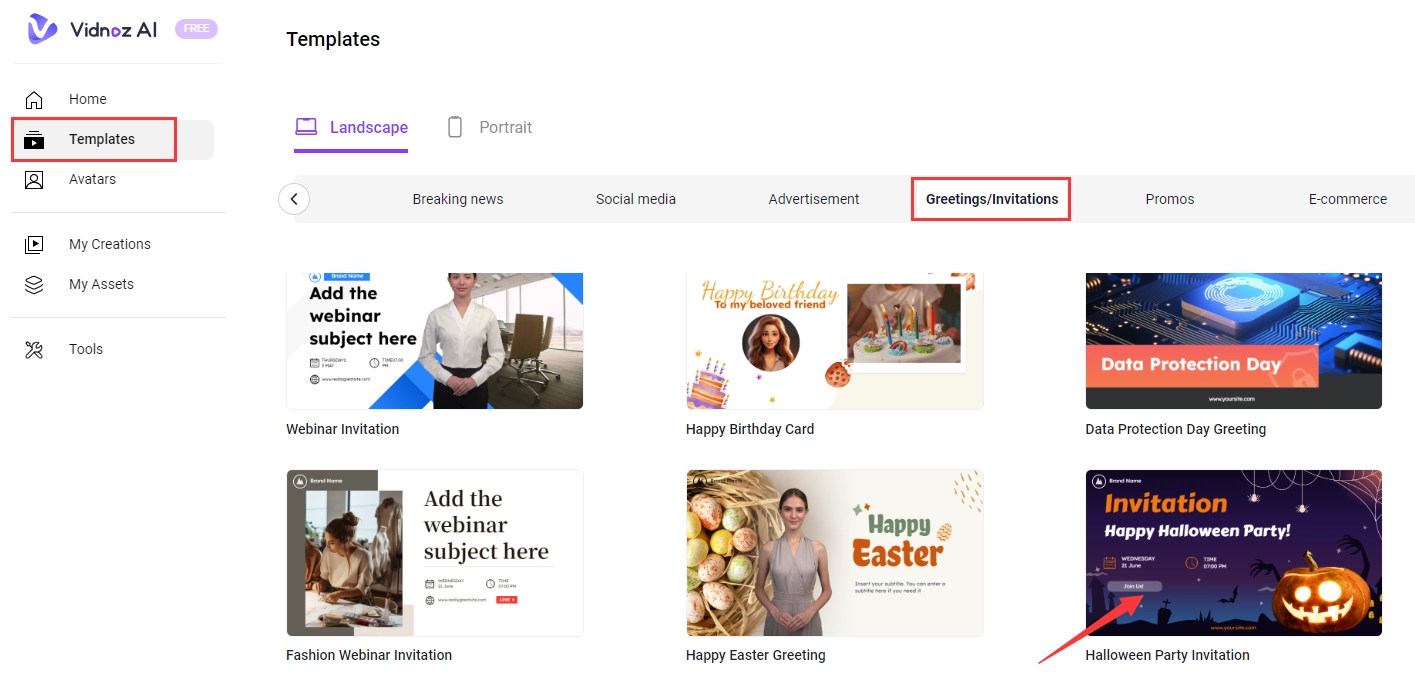Screen dimensions: 1415x675
Task: Select the Social media category
Action: pos(636,199)
